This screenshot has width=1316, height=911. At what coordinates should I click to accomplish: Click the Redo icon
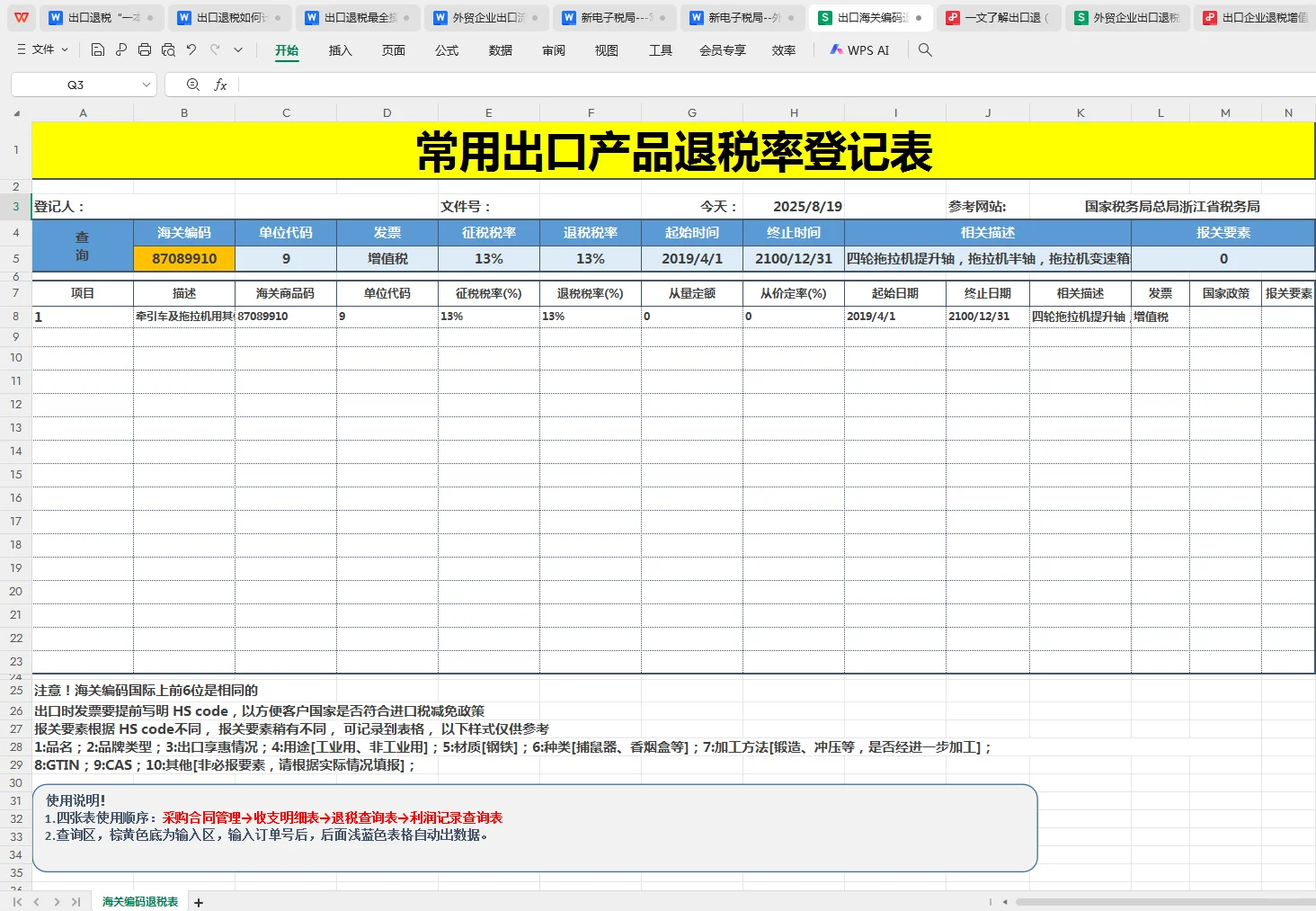click(x=214, y=50)
